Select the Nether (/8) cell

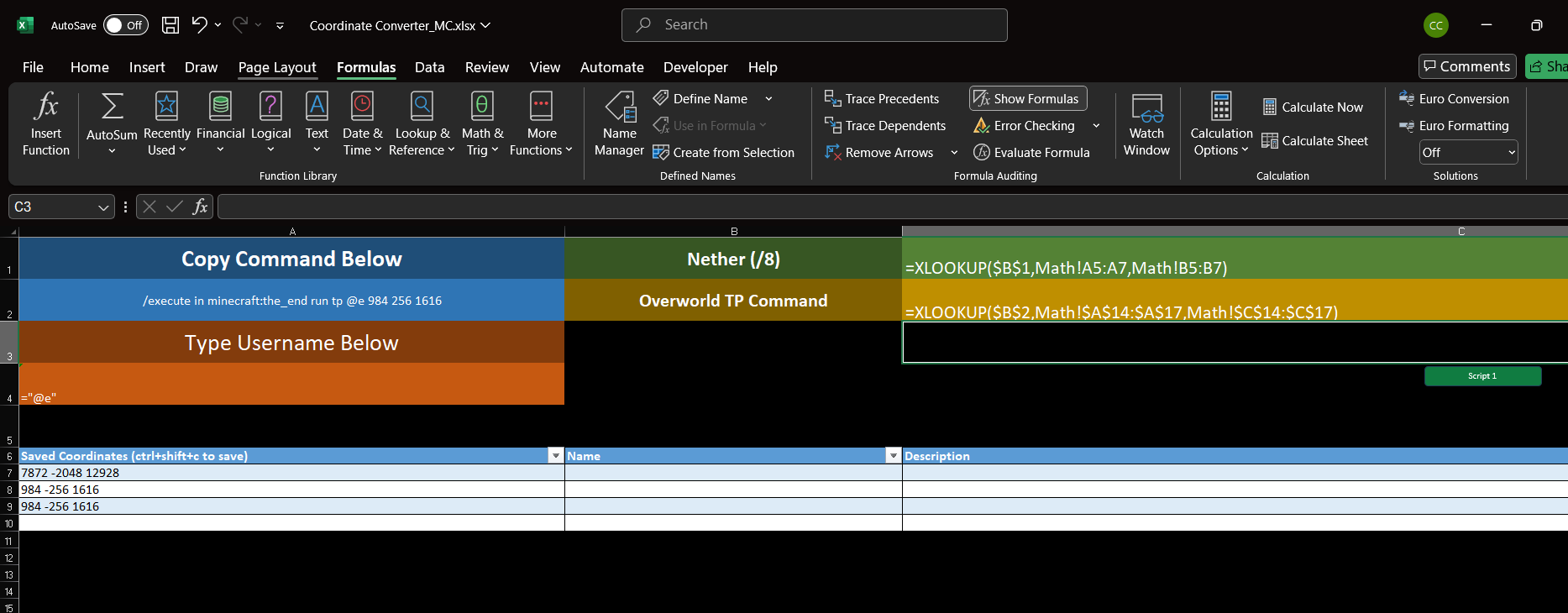click(733, 259)
